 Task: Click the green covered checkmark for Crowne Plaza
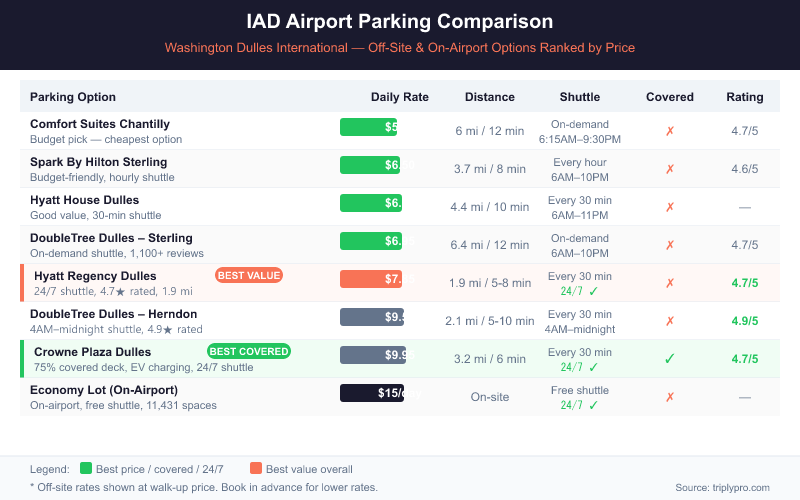670,358
